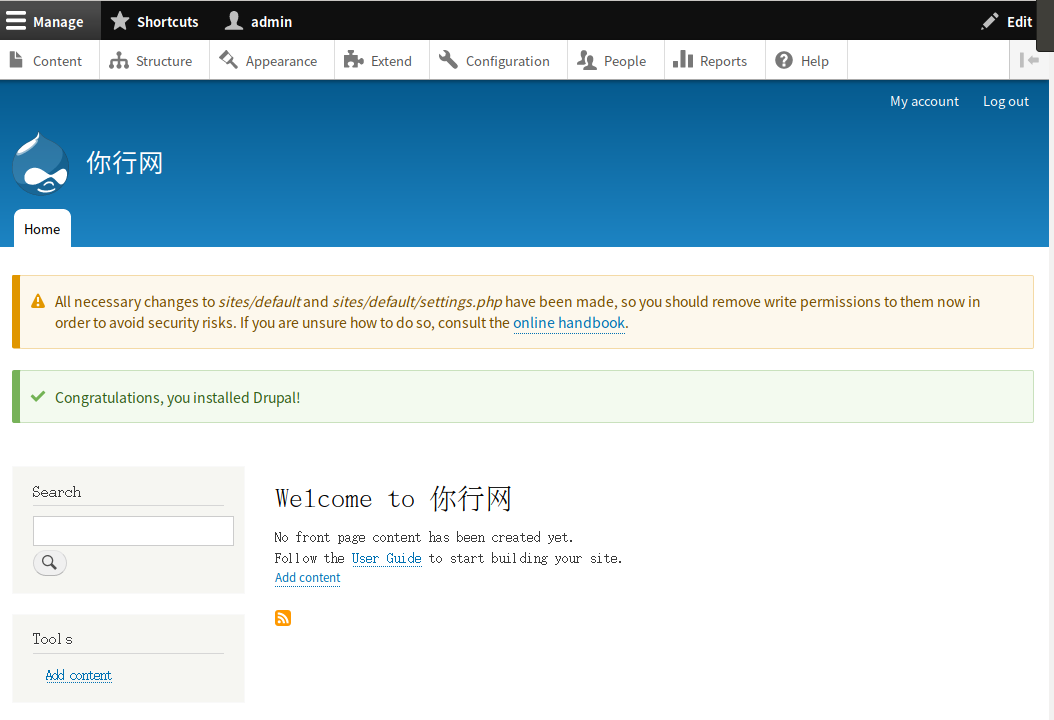
Task: Select the Home tab
Action: [42, 229]
